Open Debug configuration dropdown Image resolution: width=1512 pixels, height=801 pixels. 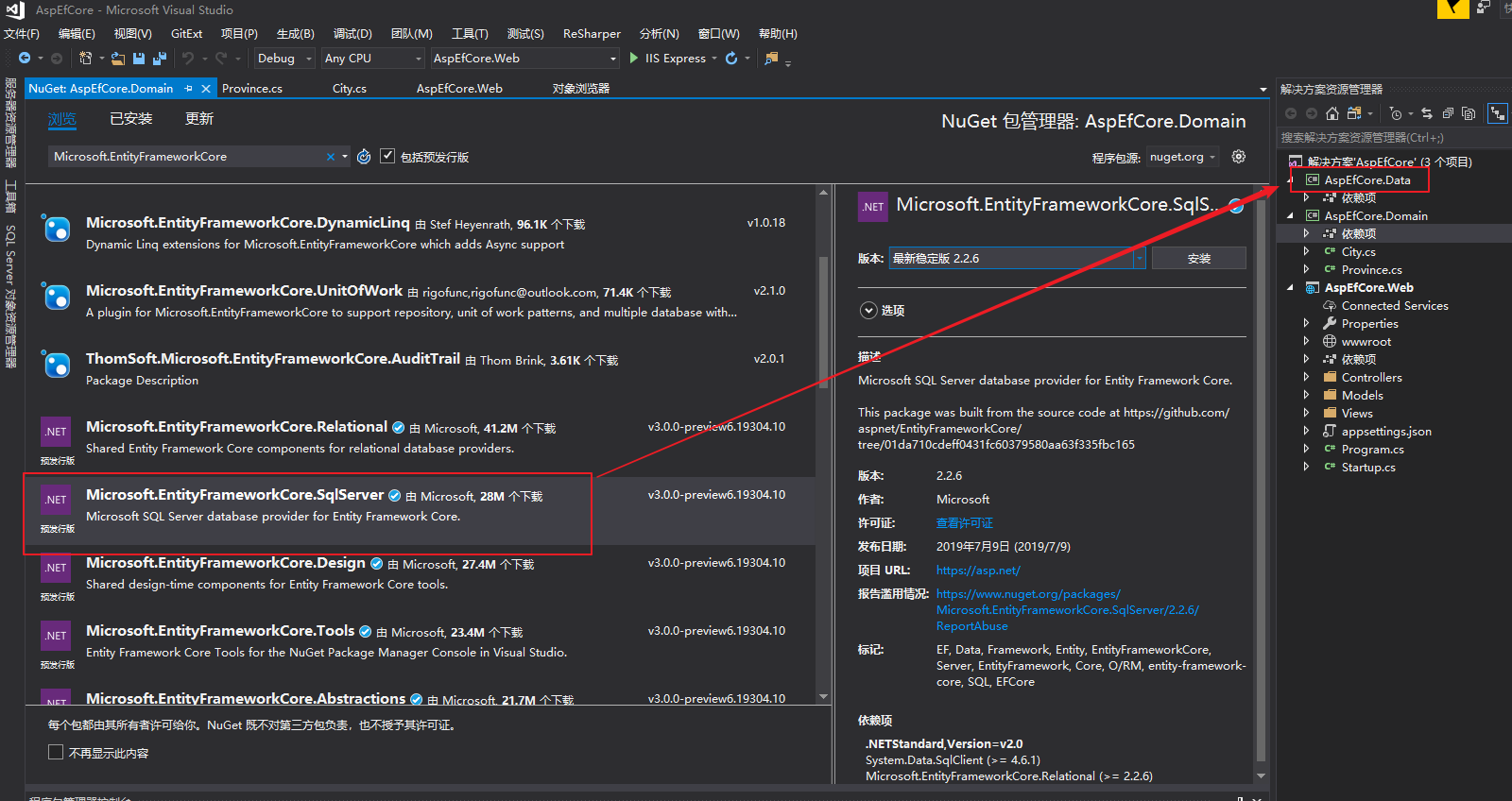pos(284,59)
